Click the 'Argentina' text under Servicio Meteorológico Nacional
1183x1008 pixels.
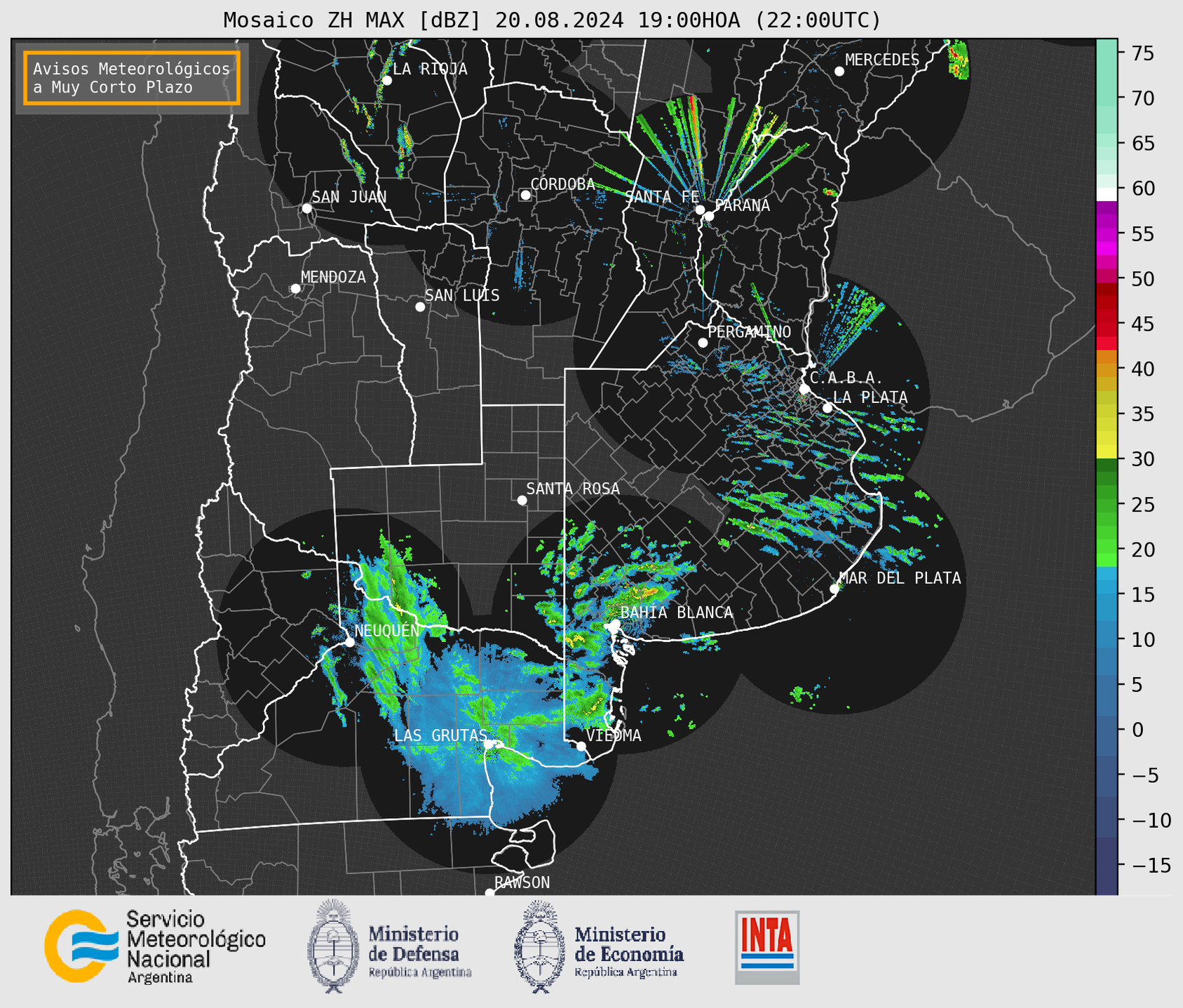tap(160, 978)
